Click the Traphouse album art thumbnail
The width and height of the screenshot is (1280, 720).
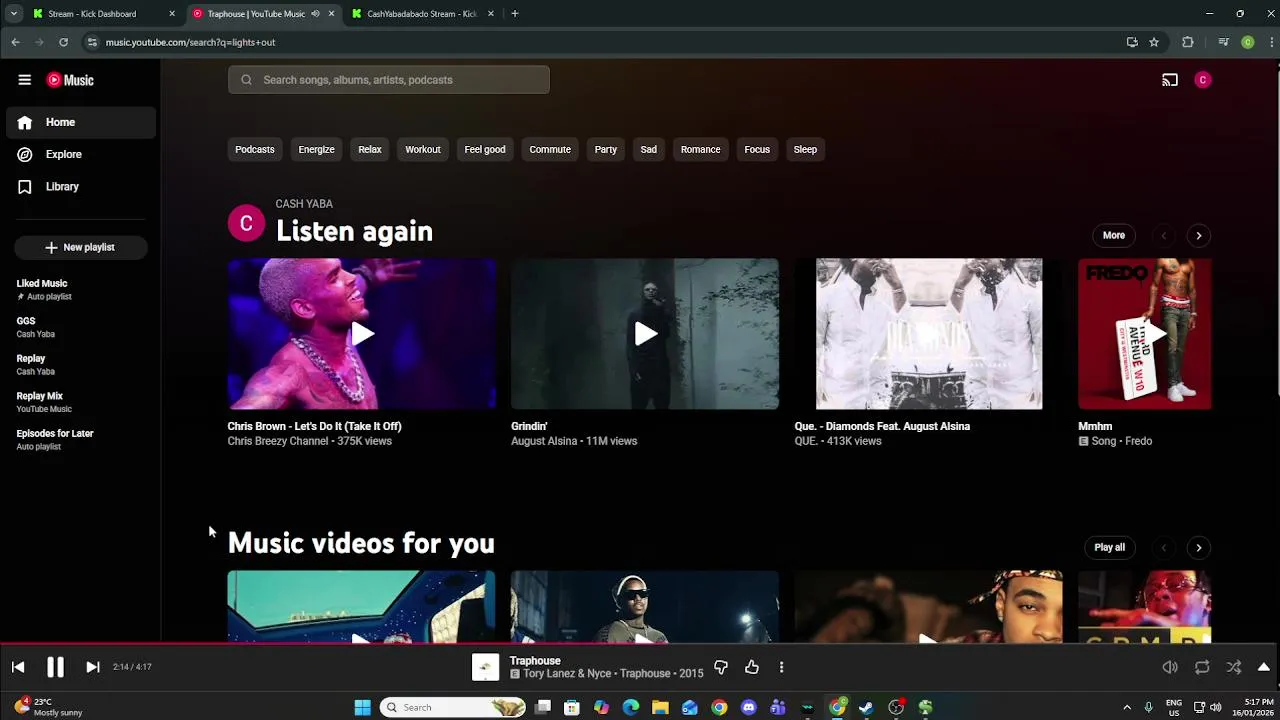(485, 667)
